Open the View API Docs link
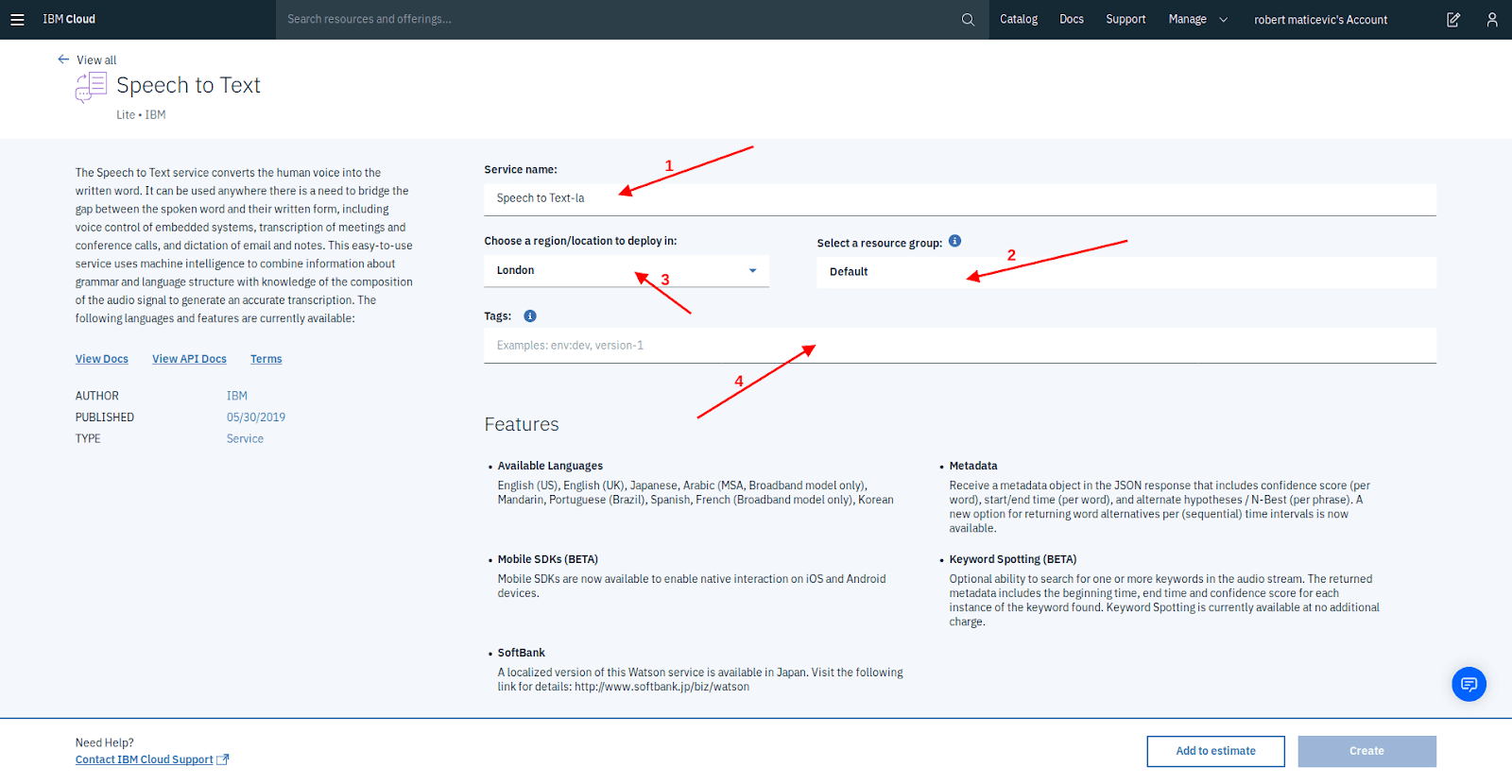1512x784 pixels. click(189, 359)
